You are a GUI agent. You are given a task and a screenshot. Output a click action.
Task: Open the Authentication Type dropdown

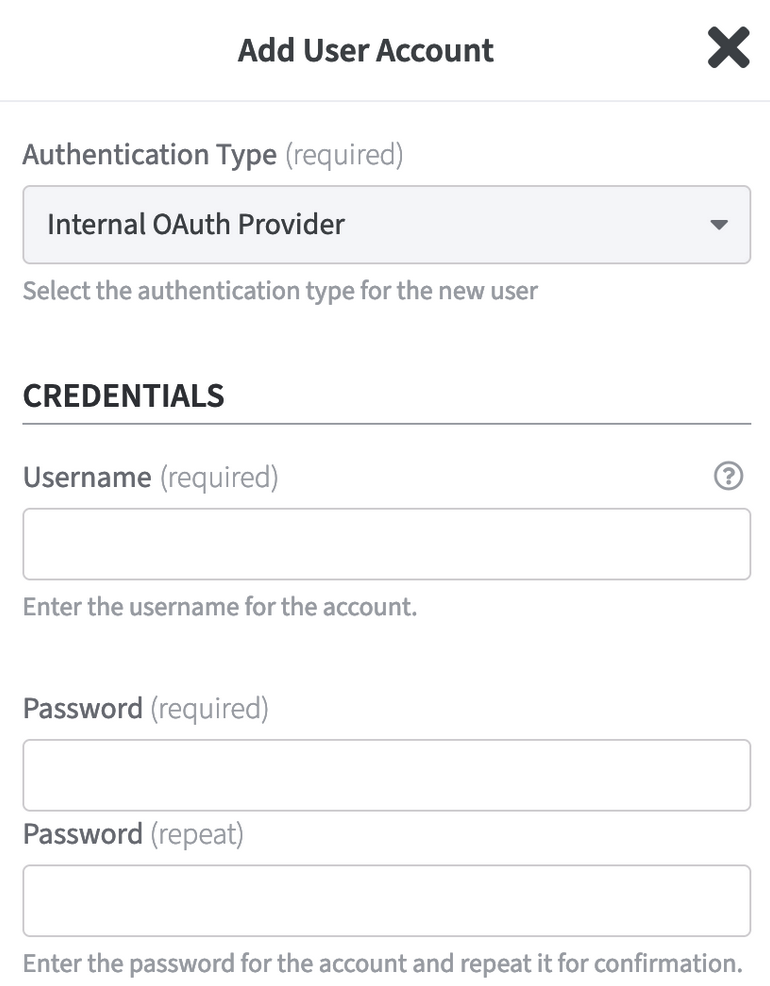tap(386, 224)
